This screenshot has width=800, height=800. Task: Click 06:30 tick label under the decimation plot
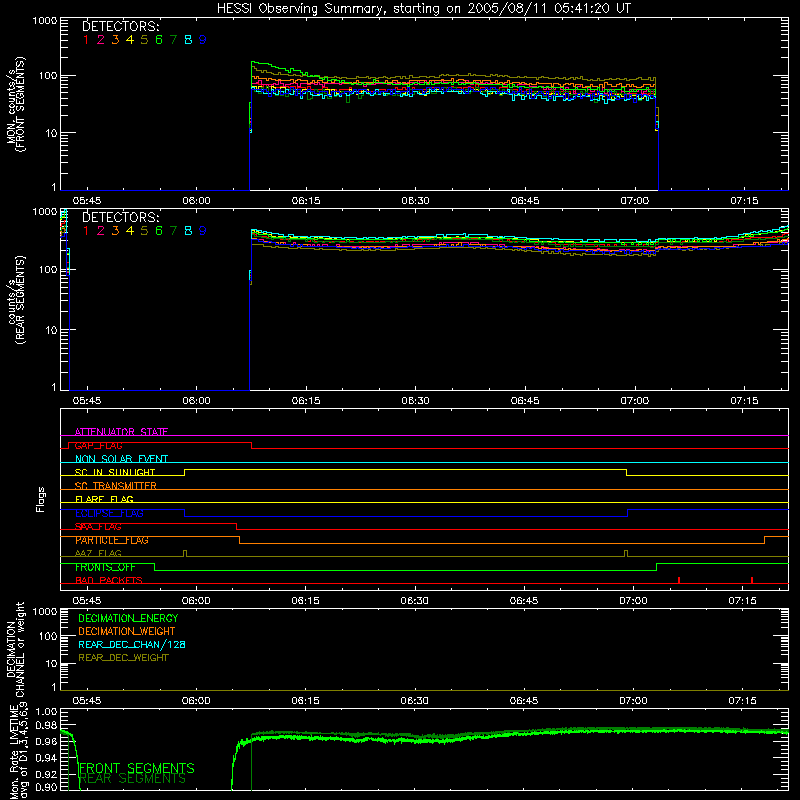coord(414,701)
